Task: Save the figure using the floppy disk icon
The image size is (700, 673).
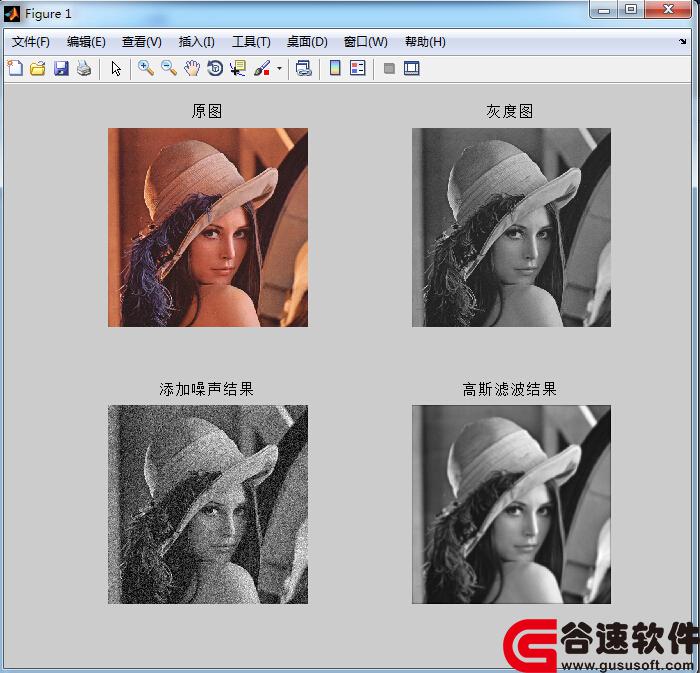Action: pos(61,68)
